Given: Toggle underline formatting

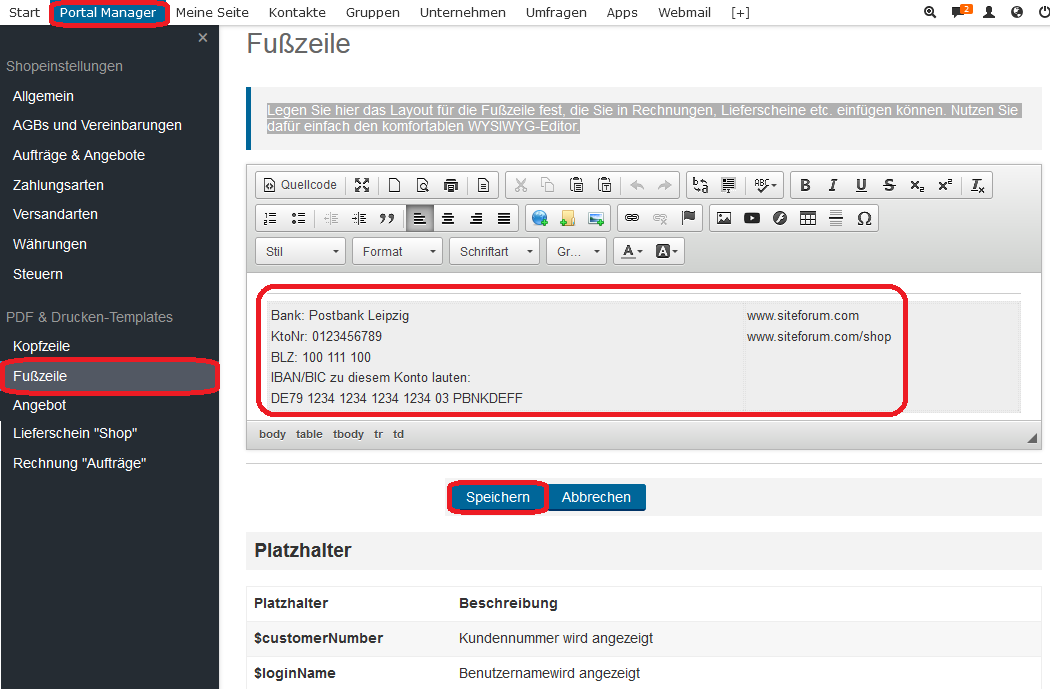Looking at the screenshot, I should [861, 185].
